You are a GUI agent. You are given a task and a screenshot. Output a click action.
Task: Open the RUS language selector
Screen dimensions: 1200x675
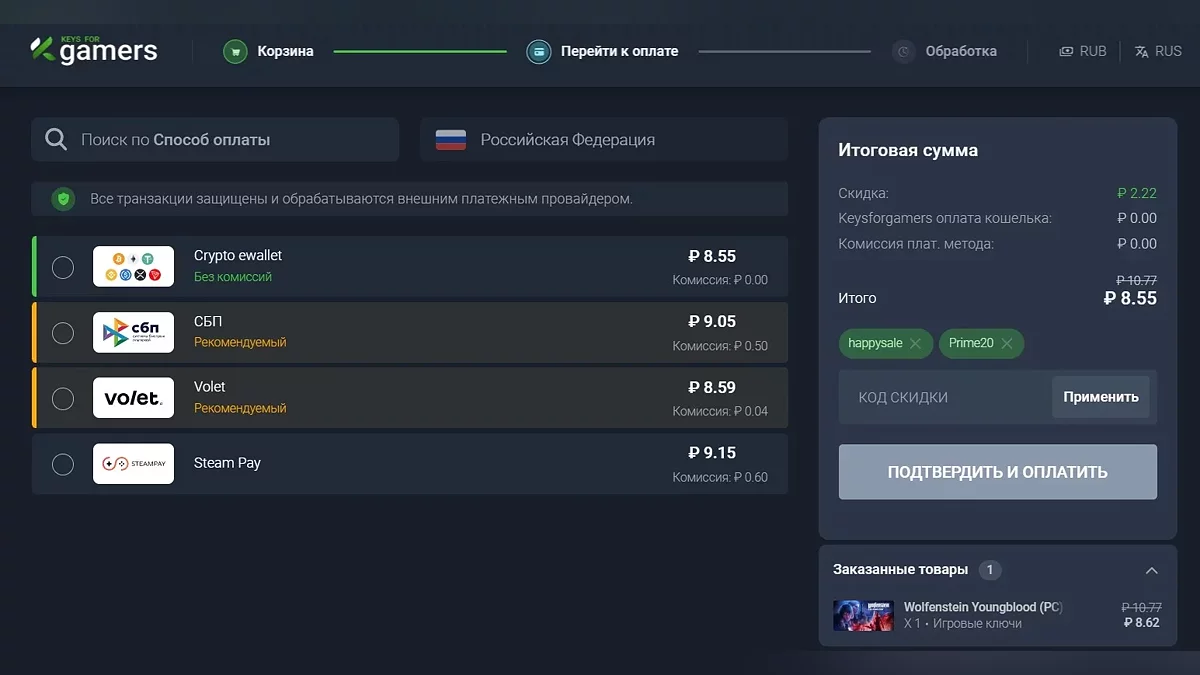click(1158, 51)
